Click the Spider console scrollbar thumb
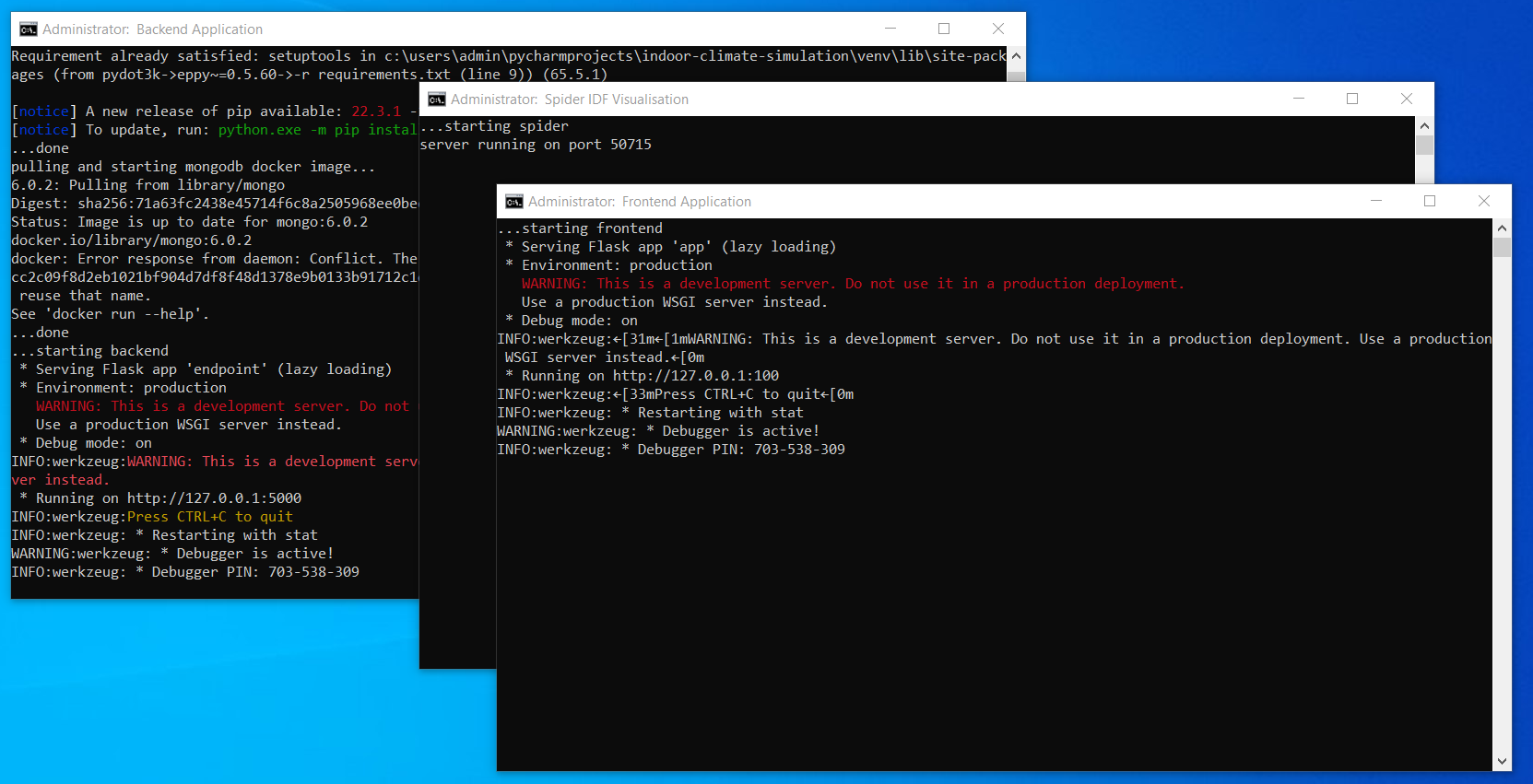Screen dimensions: 1533x784 point(1425,146)
